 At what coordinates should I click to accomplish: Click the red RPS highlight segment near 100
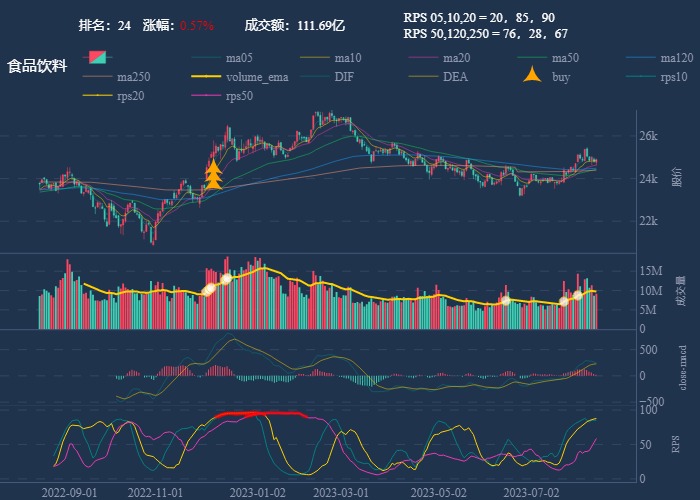click(x=258, y=413)
